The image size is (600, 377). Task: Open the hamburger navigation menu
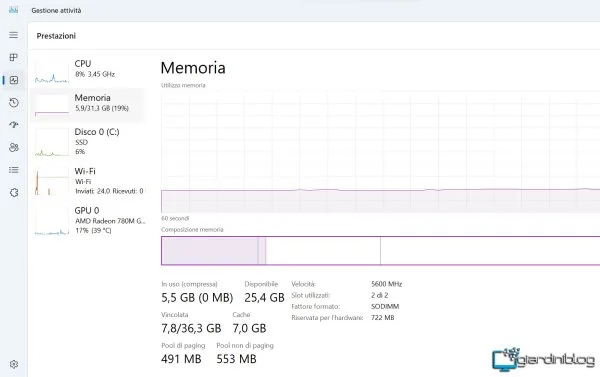(x=14, y=35)
